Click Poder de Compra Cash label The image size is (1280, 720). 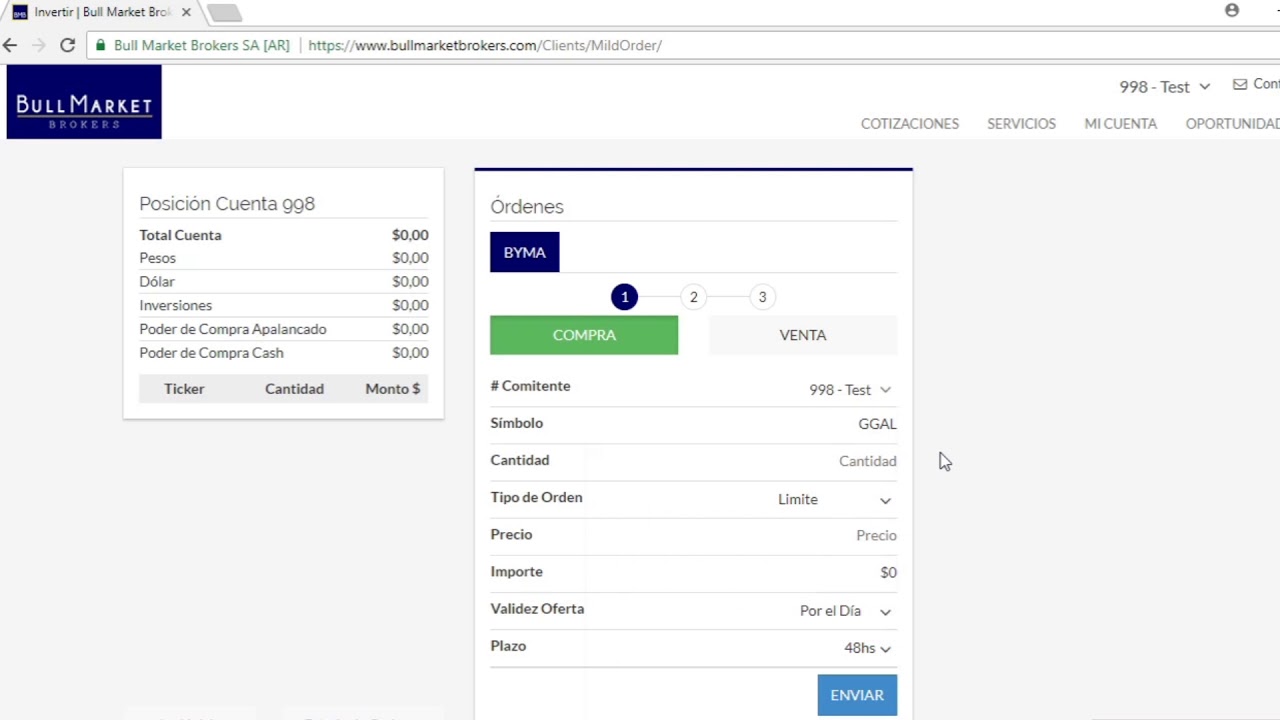point(211,353)
